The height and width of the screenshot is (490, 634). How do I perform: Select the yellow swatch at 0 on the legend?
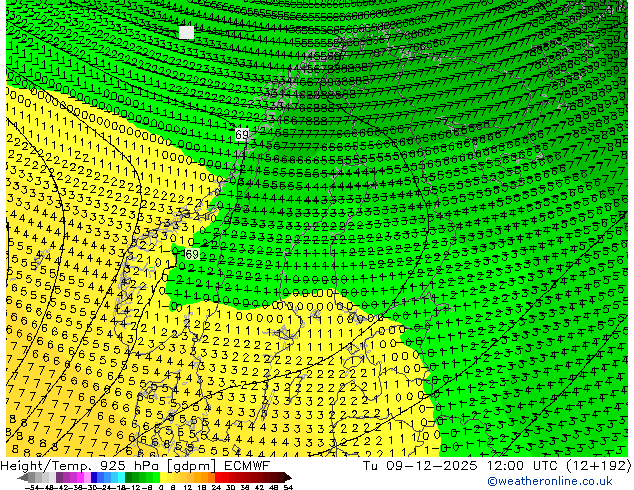click(163, 478)
